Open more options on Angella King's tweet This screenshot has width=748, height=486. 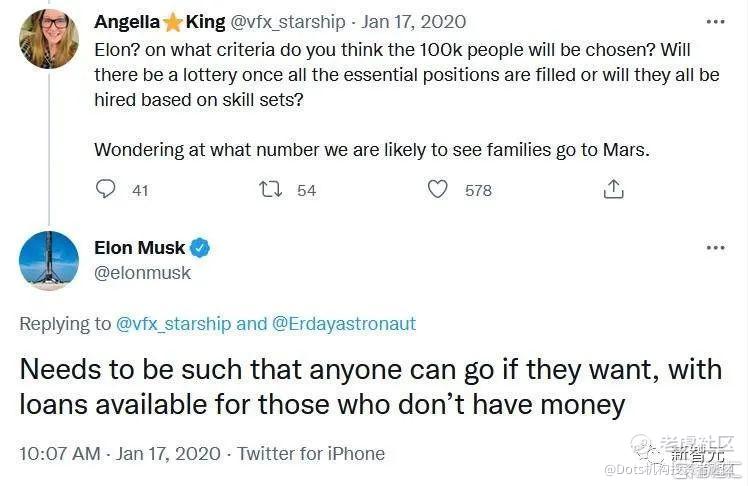[x=715, y=21]
